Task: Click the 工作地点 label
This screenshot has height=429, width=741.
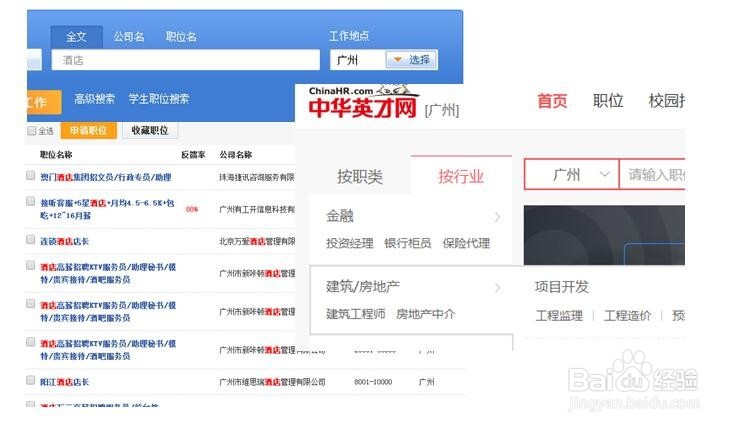Action: (349, 36)
